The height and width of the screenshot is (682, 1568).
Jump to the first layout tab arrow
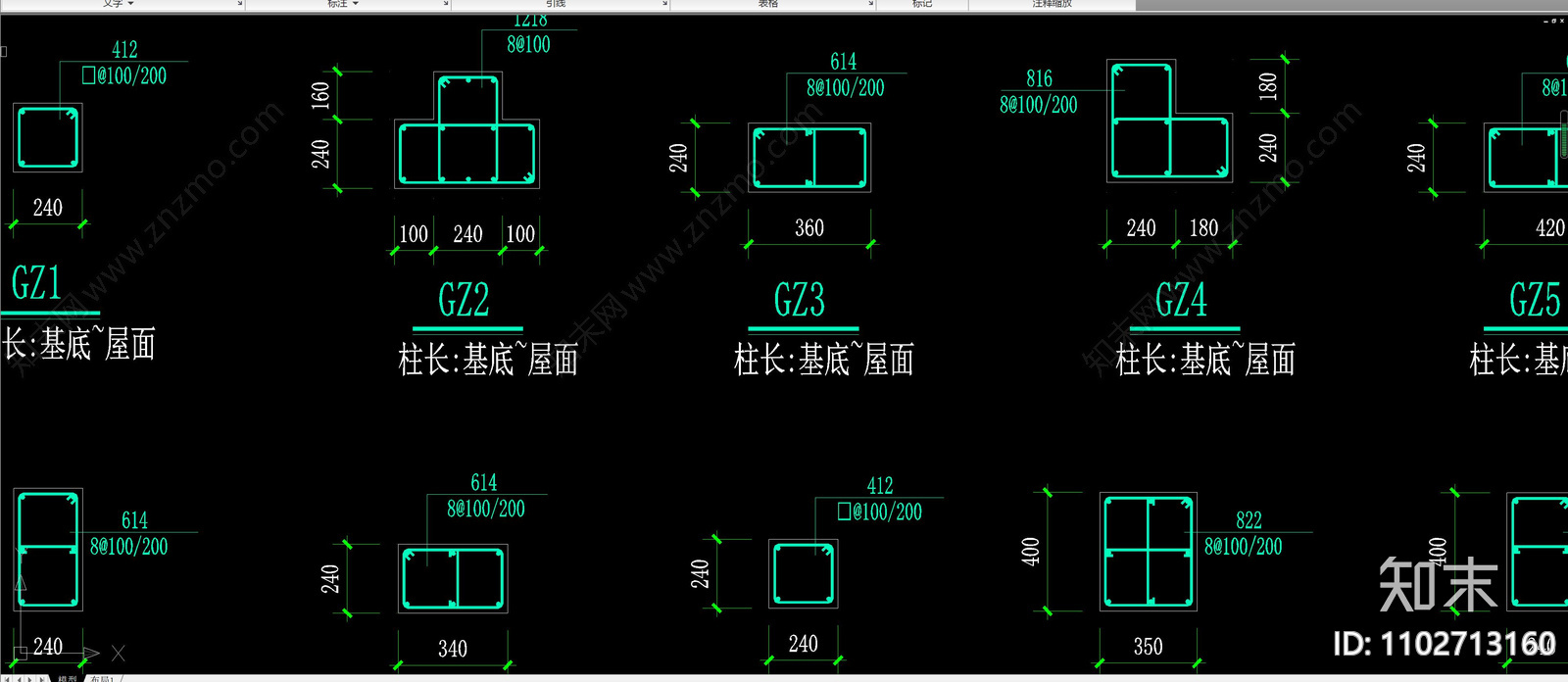coord(5,678)
